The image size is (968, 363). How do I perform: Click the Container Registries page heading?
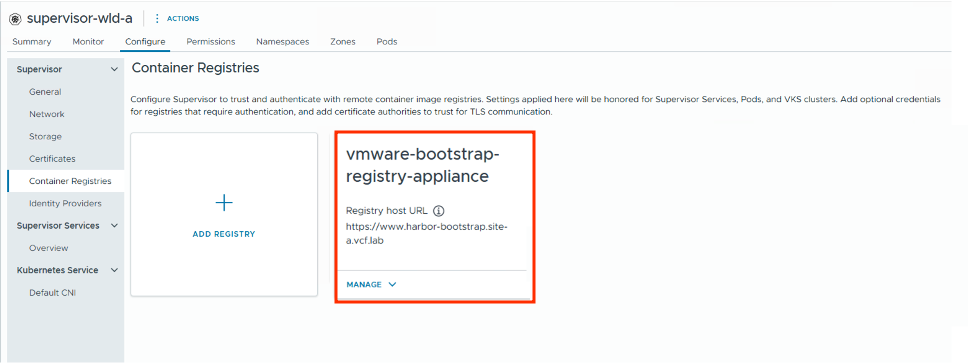click(196, 69)
